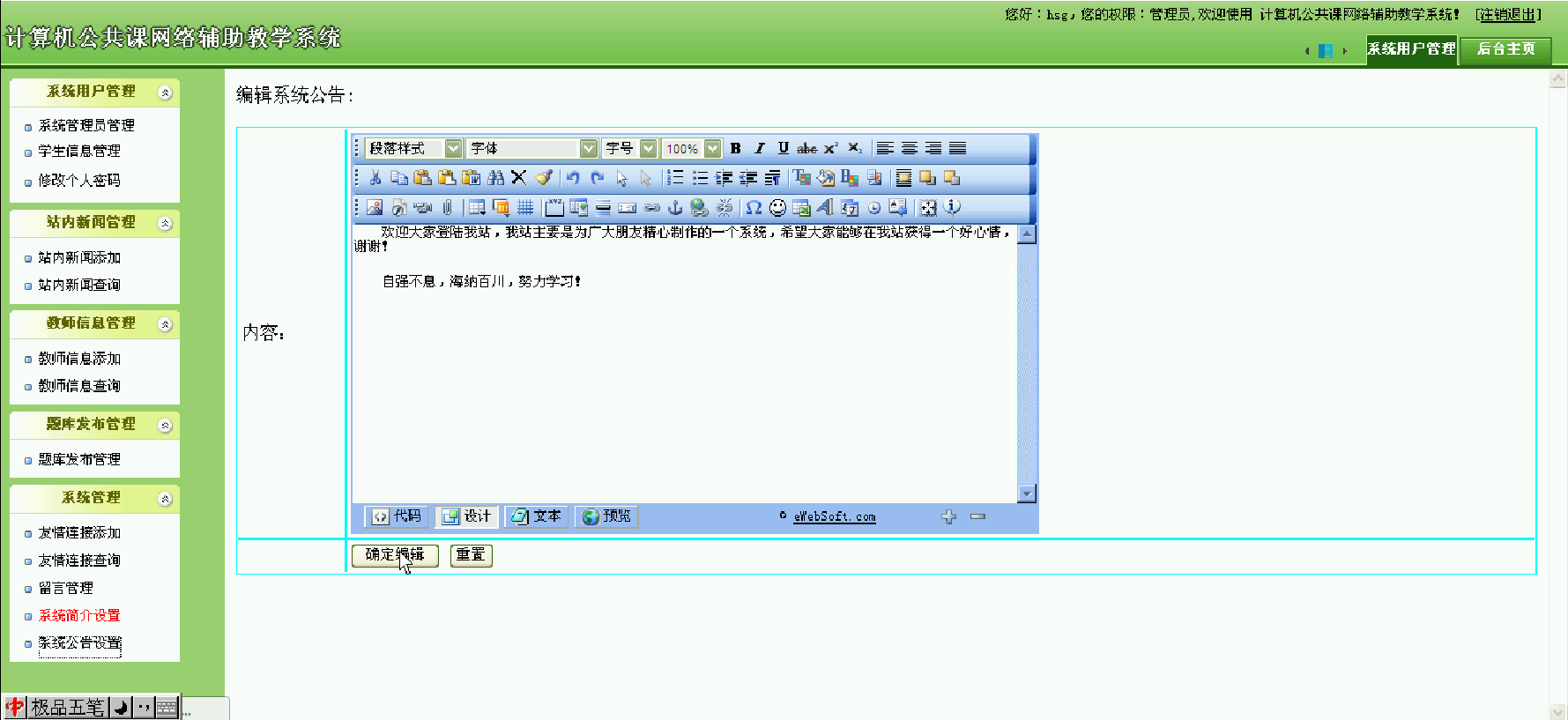
Task: Click the Copy icon in the editor toolbar
Action: [x=399, y=178]
